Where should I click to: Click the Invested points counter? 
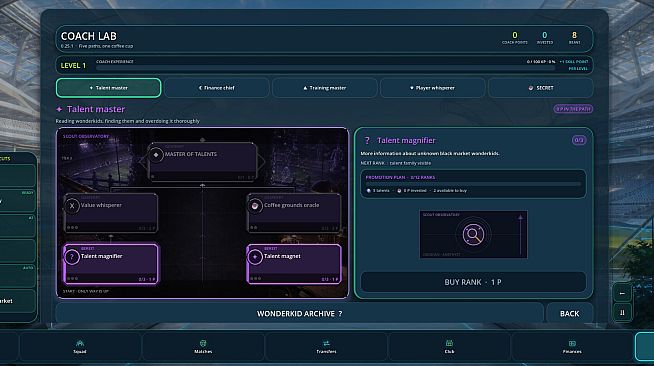(545, 38)
